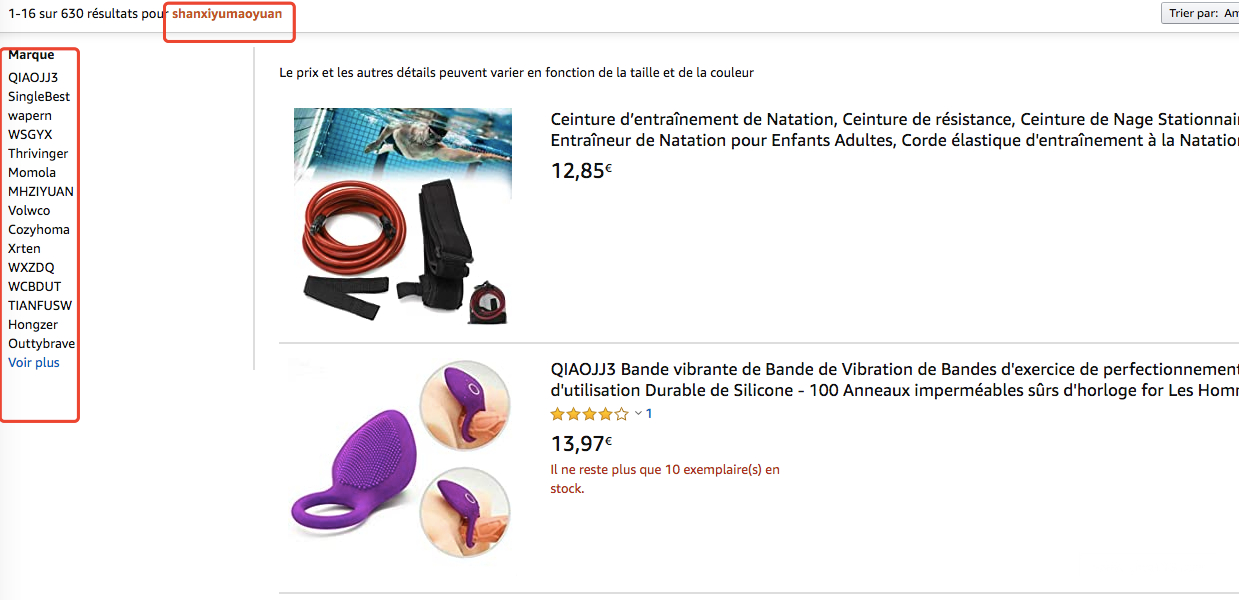Expand the rating popover arrow beside stars

point(638,414)
